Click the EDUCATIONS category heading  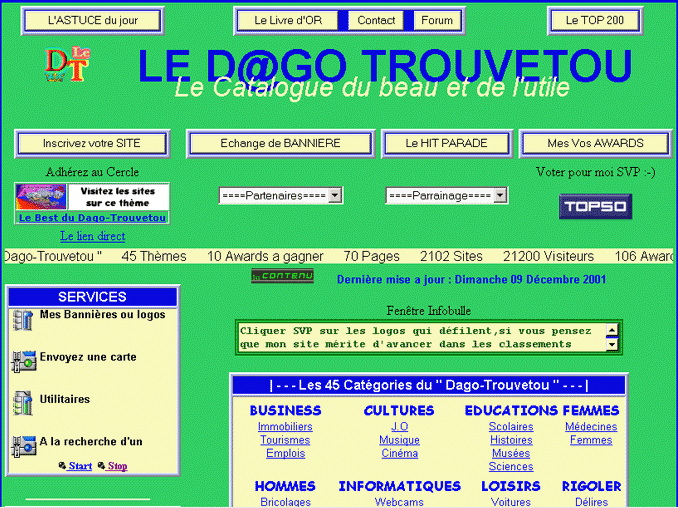pyautogui.click(x=511, y=410)
